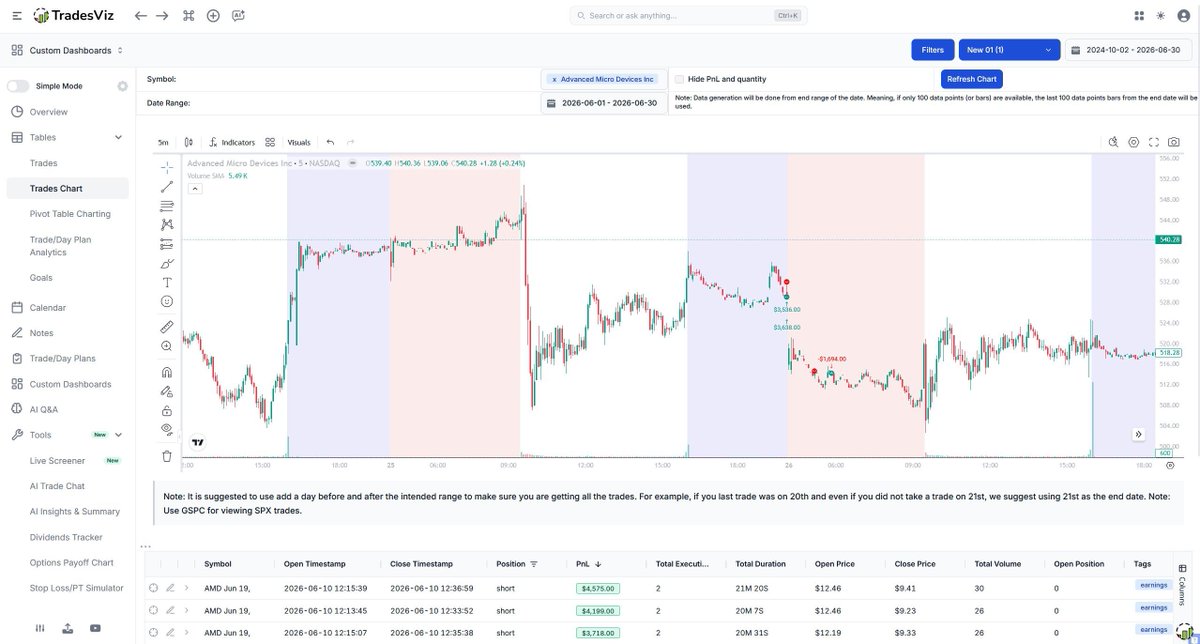Take a chart snapshot with camera icon

point(1174,142)
